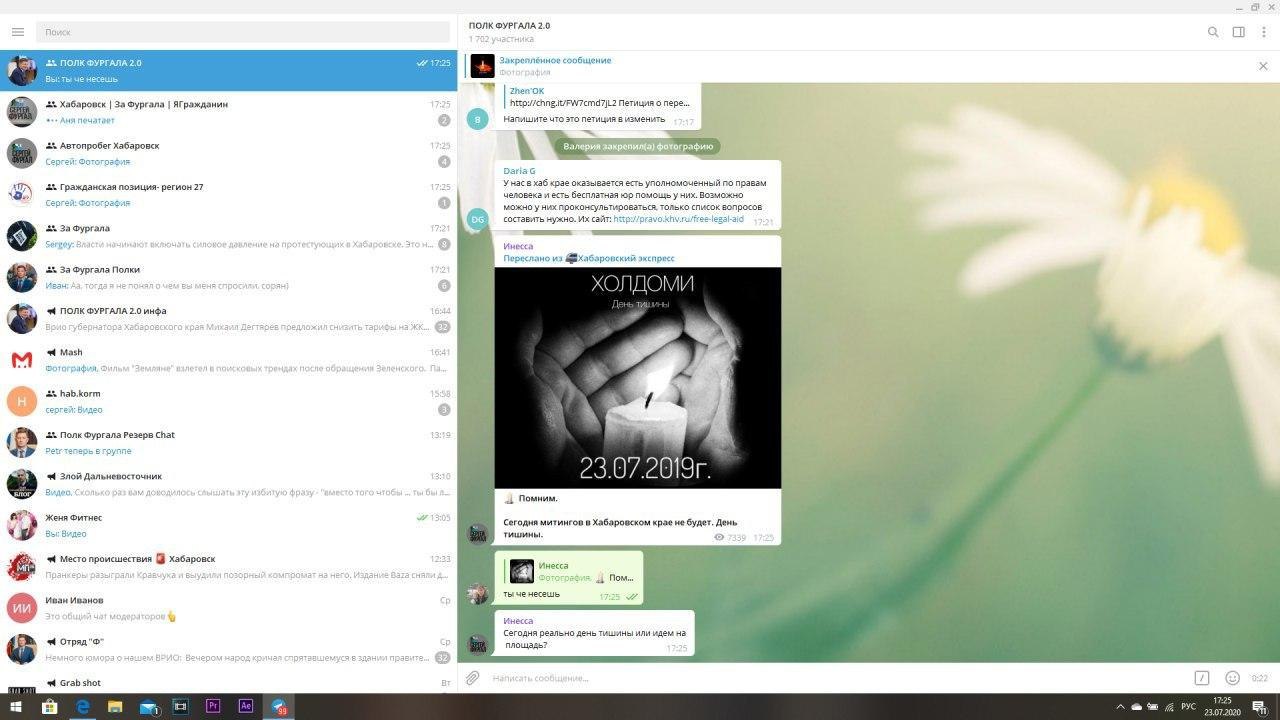Click the ИИ avatar of Иван Иванов
The height and width of the screenshot is (720, 1280).
tap(22, 608)
